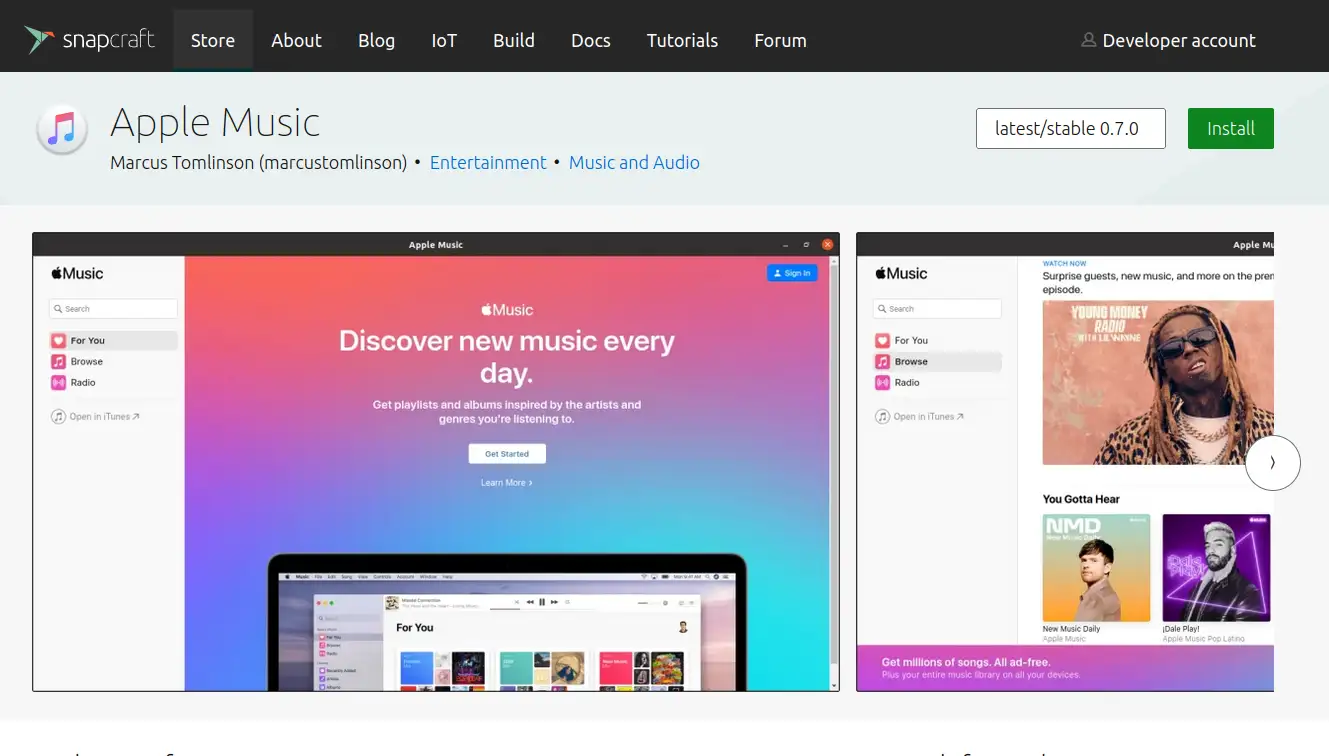Go to the Blog page
The image size is (1329, 756).
click(x=377, y=40)
